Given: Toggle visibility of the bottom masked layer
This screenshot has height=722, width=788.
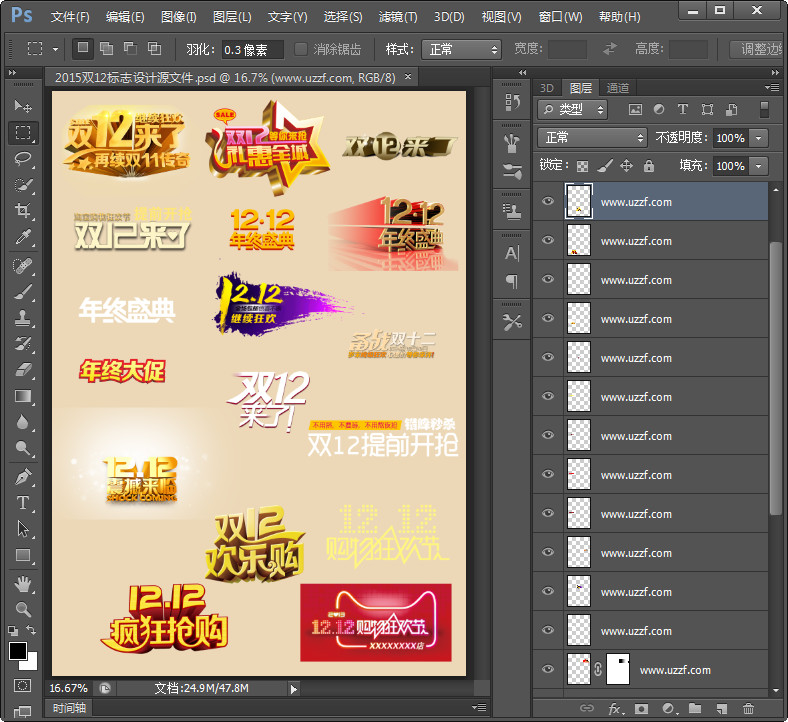Looking at the screenshot, I should tap(547, 670).
